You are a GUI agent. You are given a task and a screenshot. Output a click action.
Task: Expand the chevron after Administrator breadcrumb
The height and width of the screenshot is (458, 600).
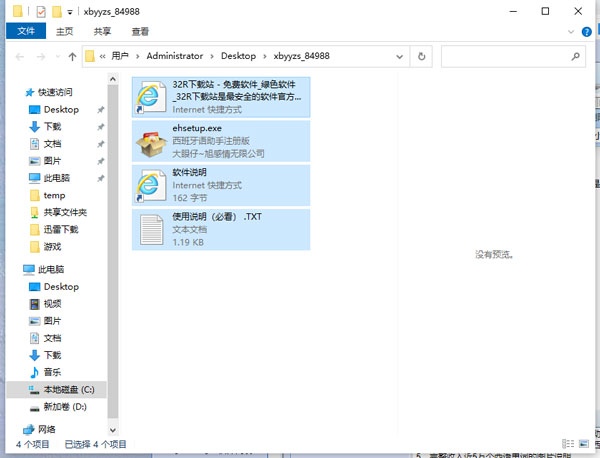(212, 57)
